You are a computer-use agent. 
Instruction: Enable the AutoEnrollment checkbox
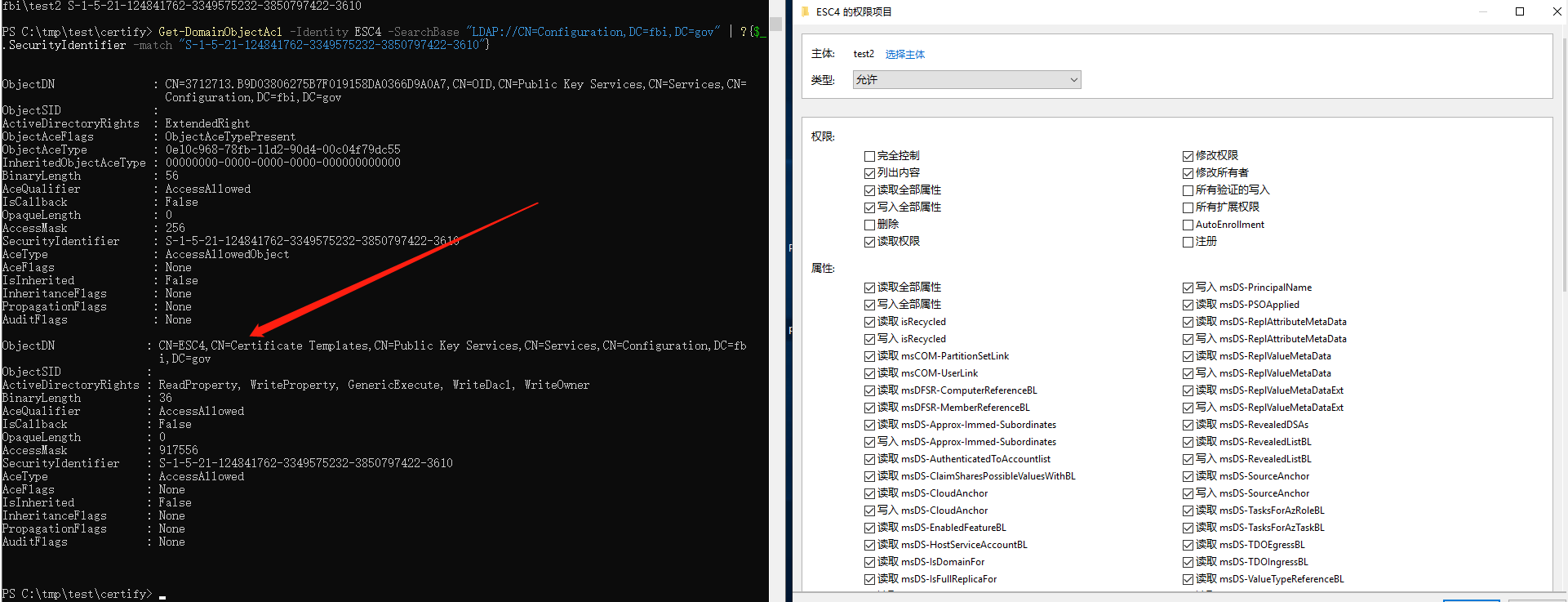click(1188, 225)
